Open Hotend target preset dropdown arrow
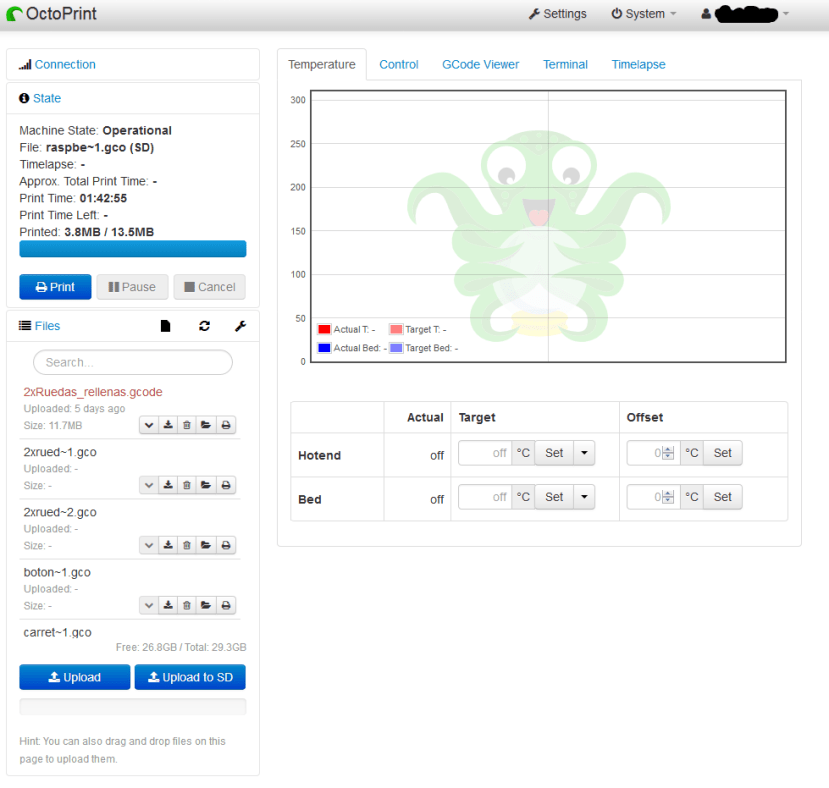This screenshot has width=829, height=788. [584, 453]
